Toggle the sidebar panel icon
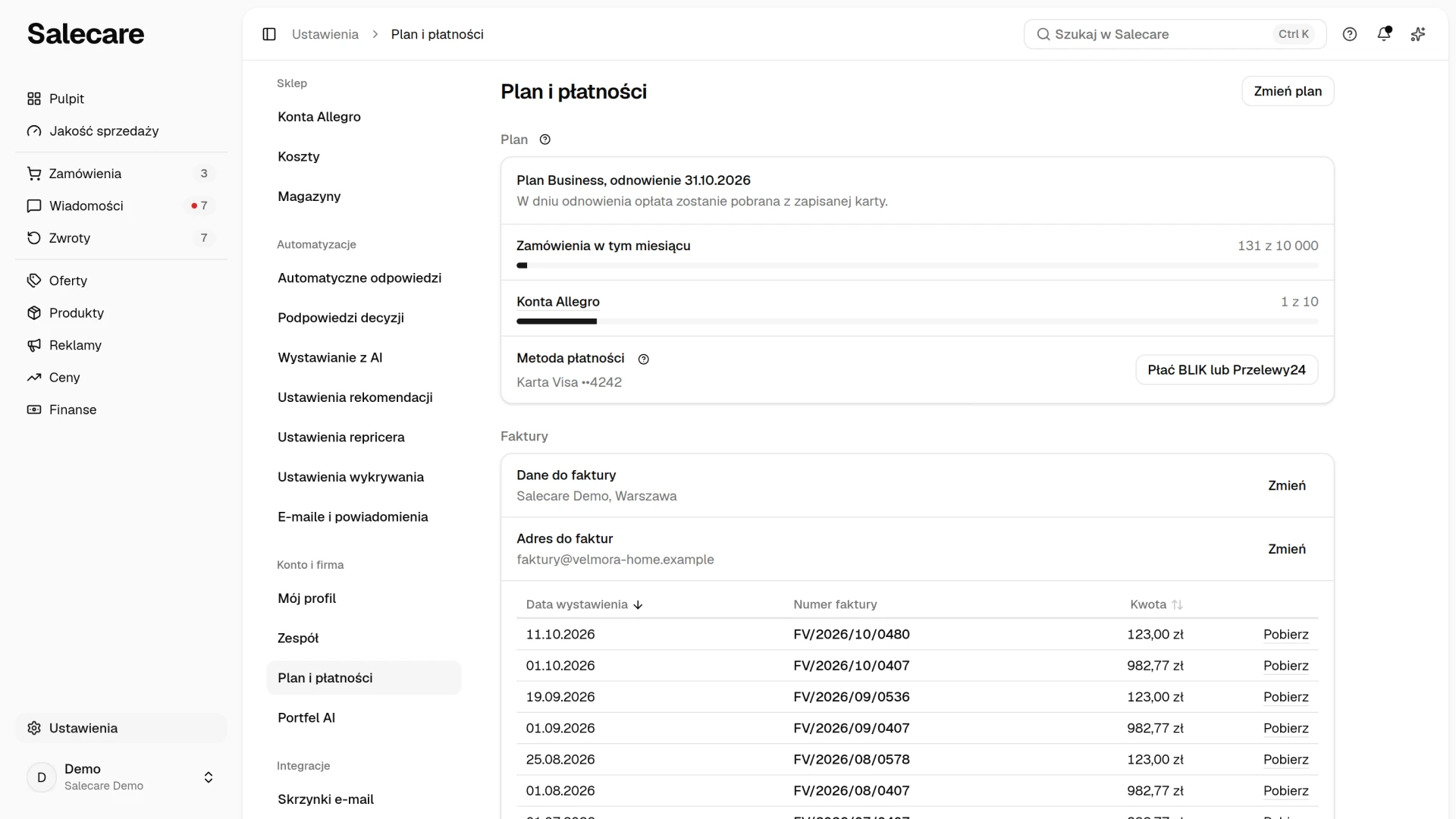The height and width of the screenshot is (819, 1456). (x=269, y=34)
